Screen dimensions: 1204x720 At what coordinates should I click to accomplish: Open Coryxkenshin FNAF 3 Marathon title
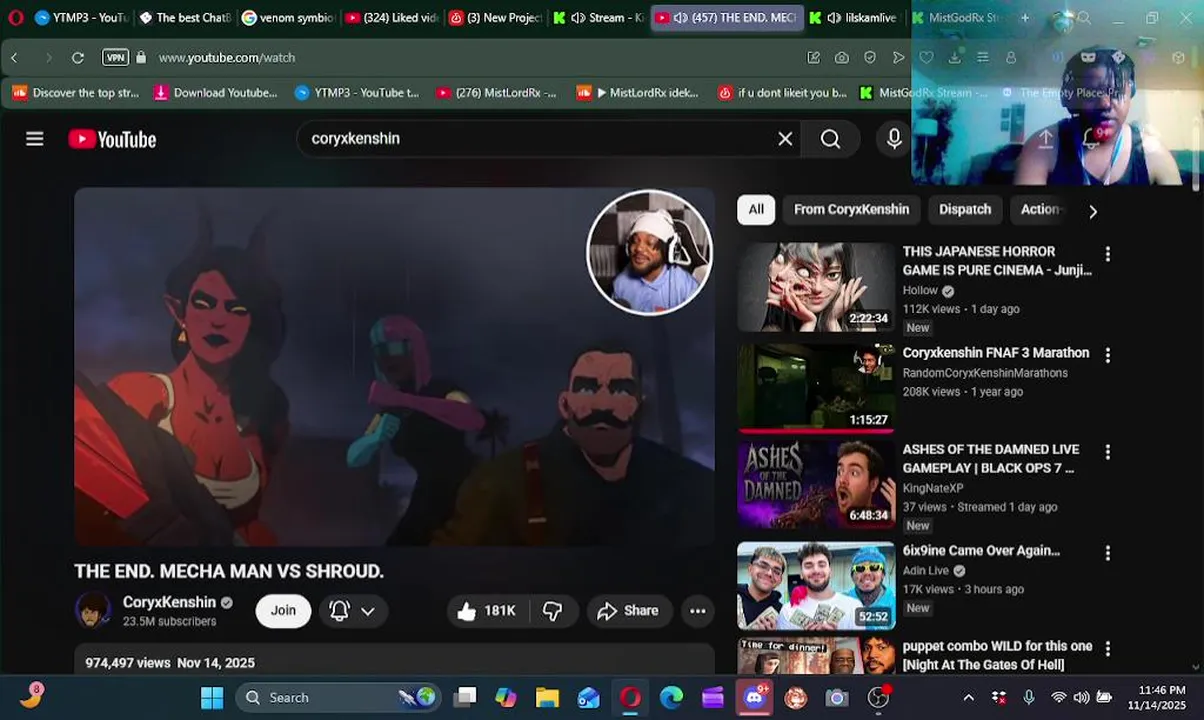point(996,353)
